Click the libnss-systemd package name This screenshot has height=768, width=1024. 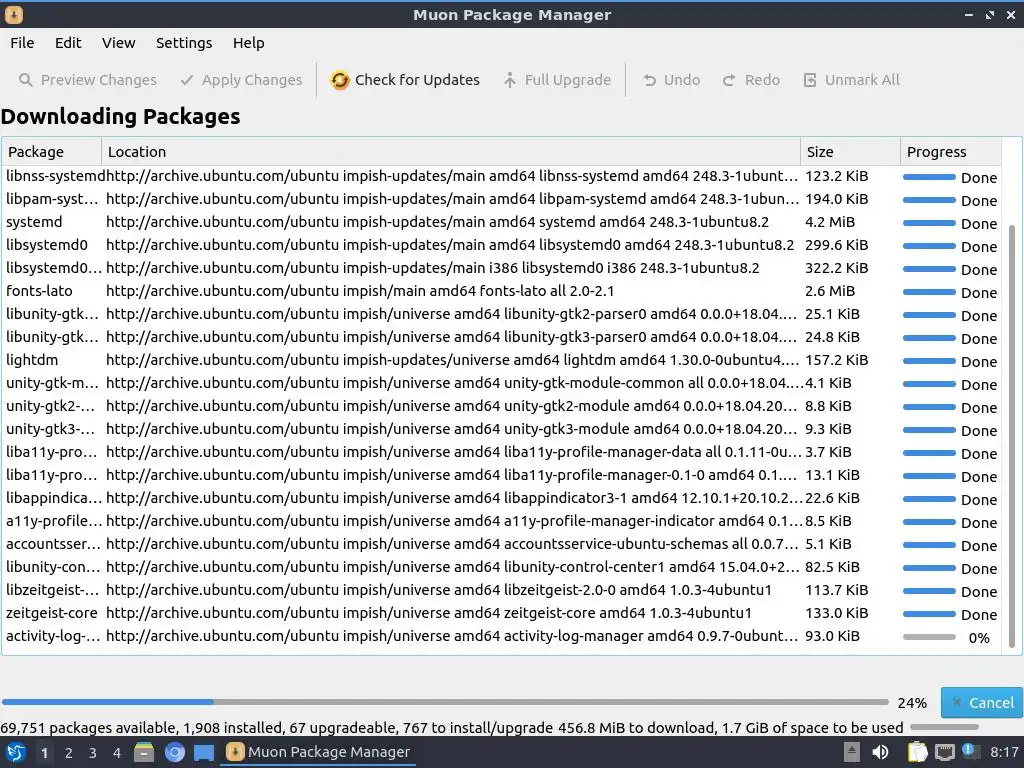(x=55, y=176)
